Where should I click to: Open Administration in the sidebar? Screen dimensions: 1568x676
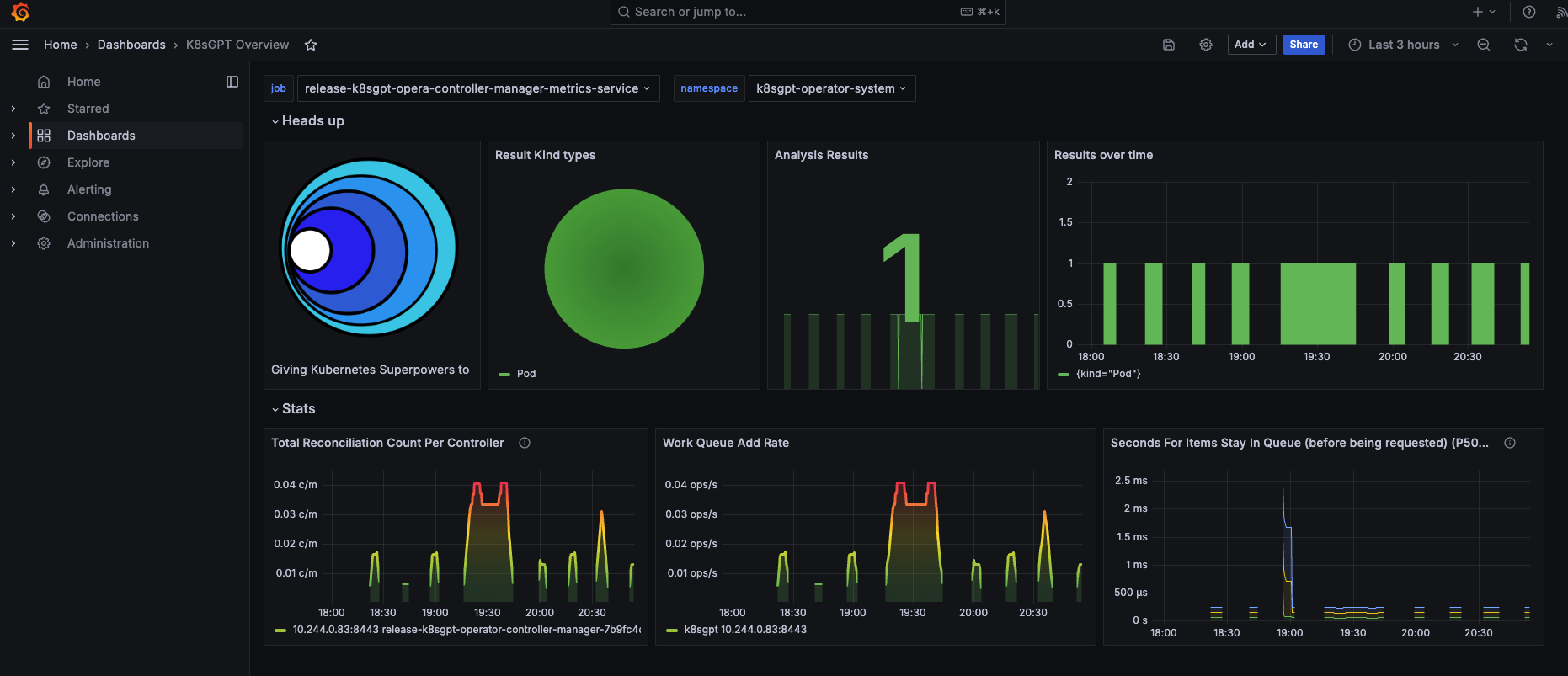point(108,243)
